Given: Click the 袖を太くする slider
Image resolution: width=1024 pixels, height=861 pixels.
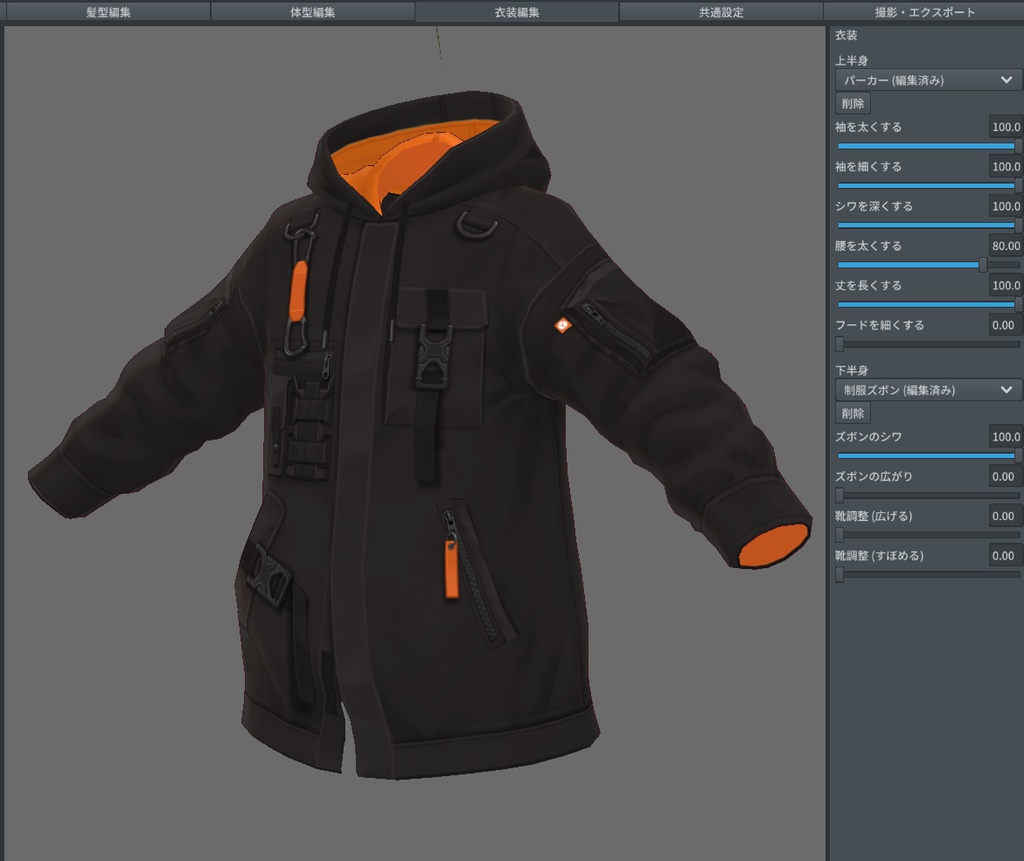Looking at the screenshot, I should click(x=926, y=145).
